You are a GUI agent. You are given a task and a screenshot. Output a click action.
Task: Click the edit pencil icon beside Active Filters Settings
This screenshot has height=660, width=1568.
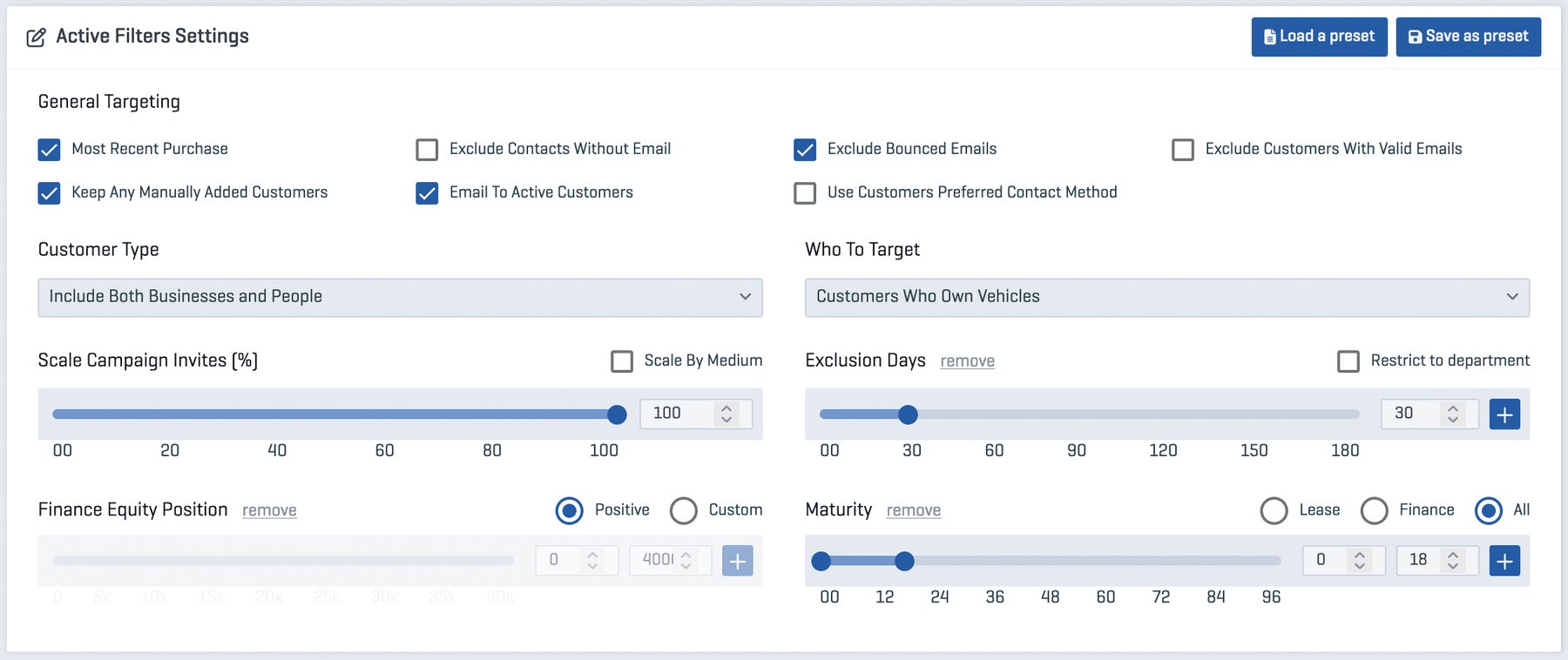[36, 37]
